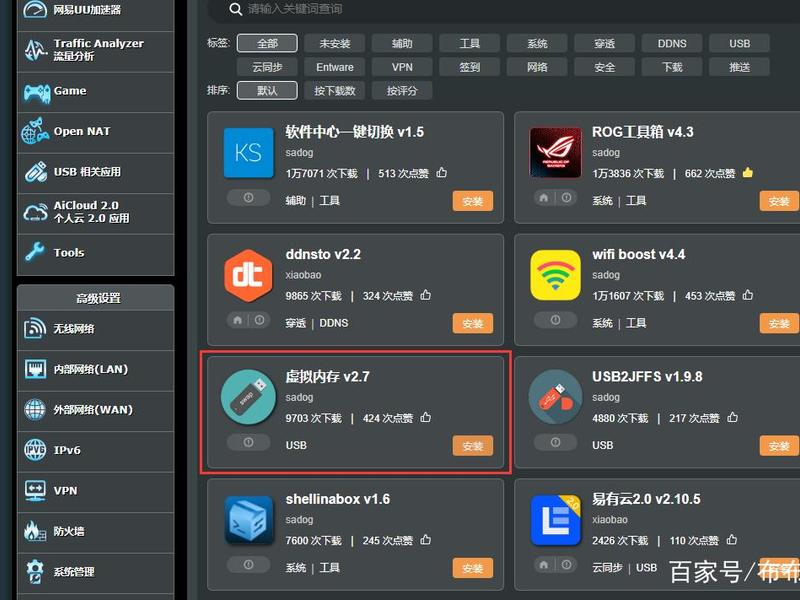Click 虚拟内存 info icon
800x600 pixels.
click(248, 442)
